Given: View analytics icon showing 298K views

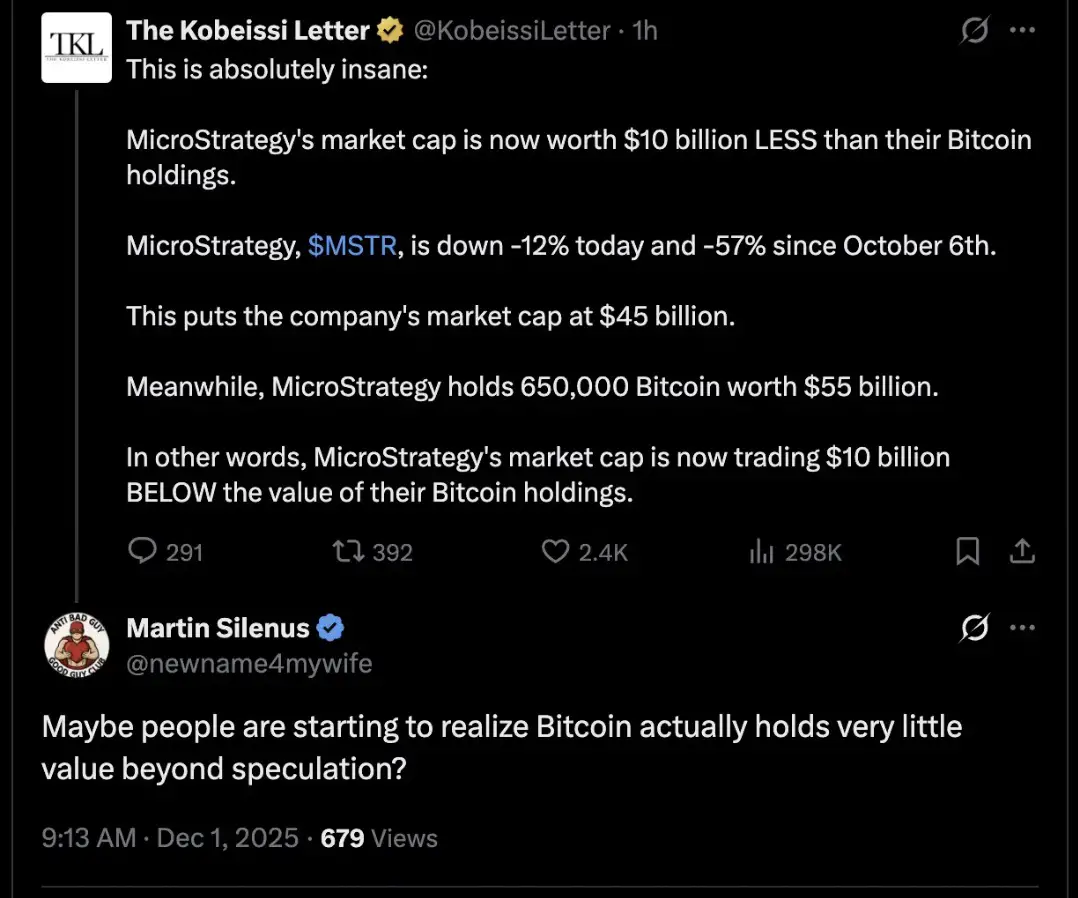Looking at the screenshot, I should click(x=762, y=551).
